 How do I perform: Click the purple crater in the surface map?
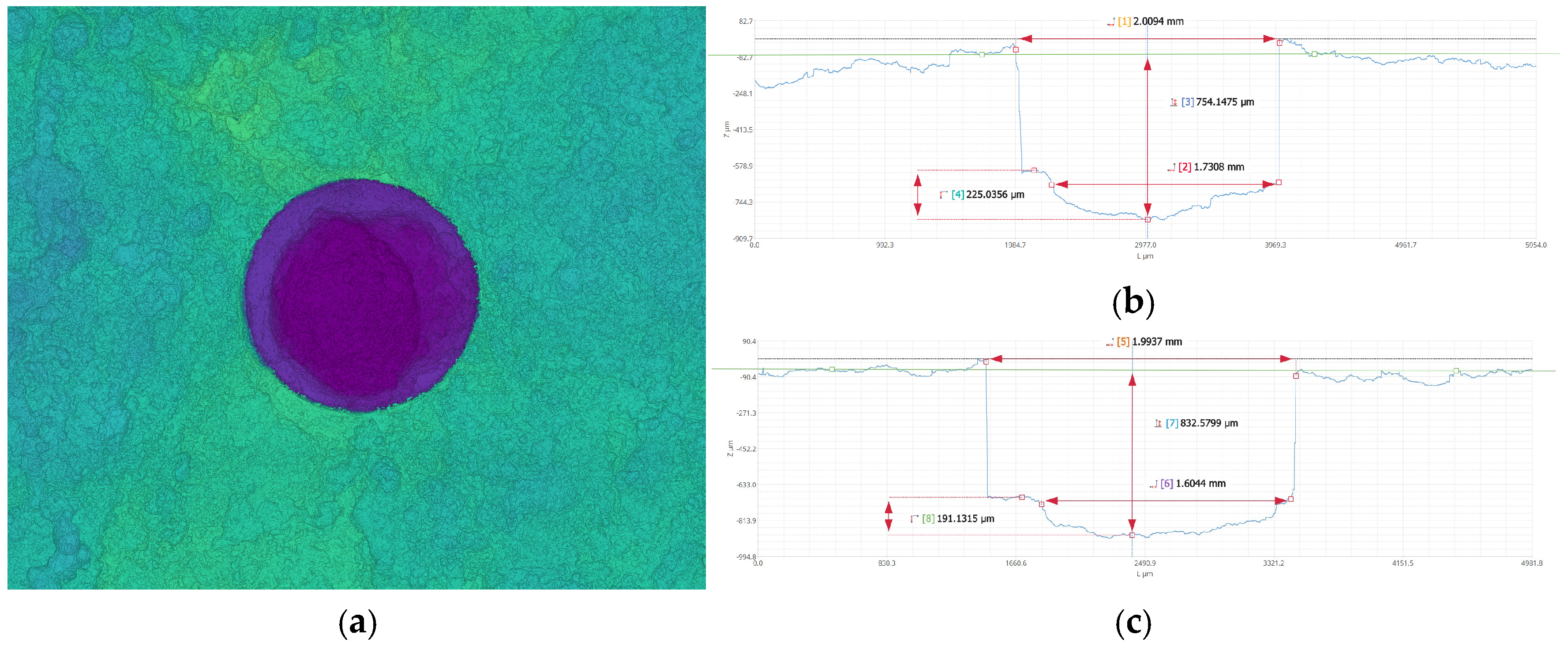(x=362, y=295)
